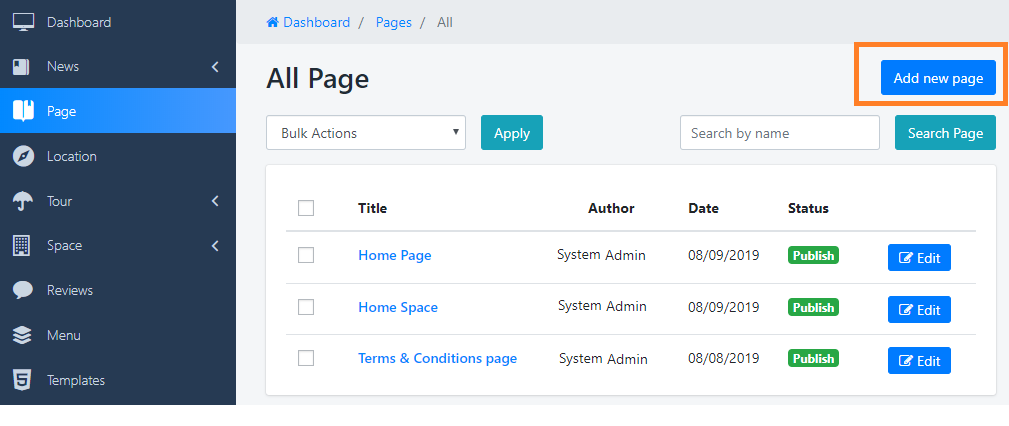Edit the Home Space page
The width and height of the screenshot is (1009, 426).
tap(919, 309)
